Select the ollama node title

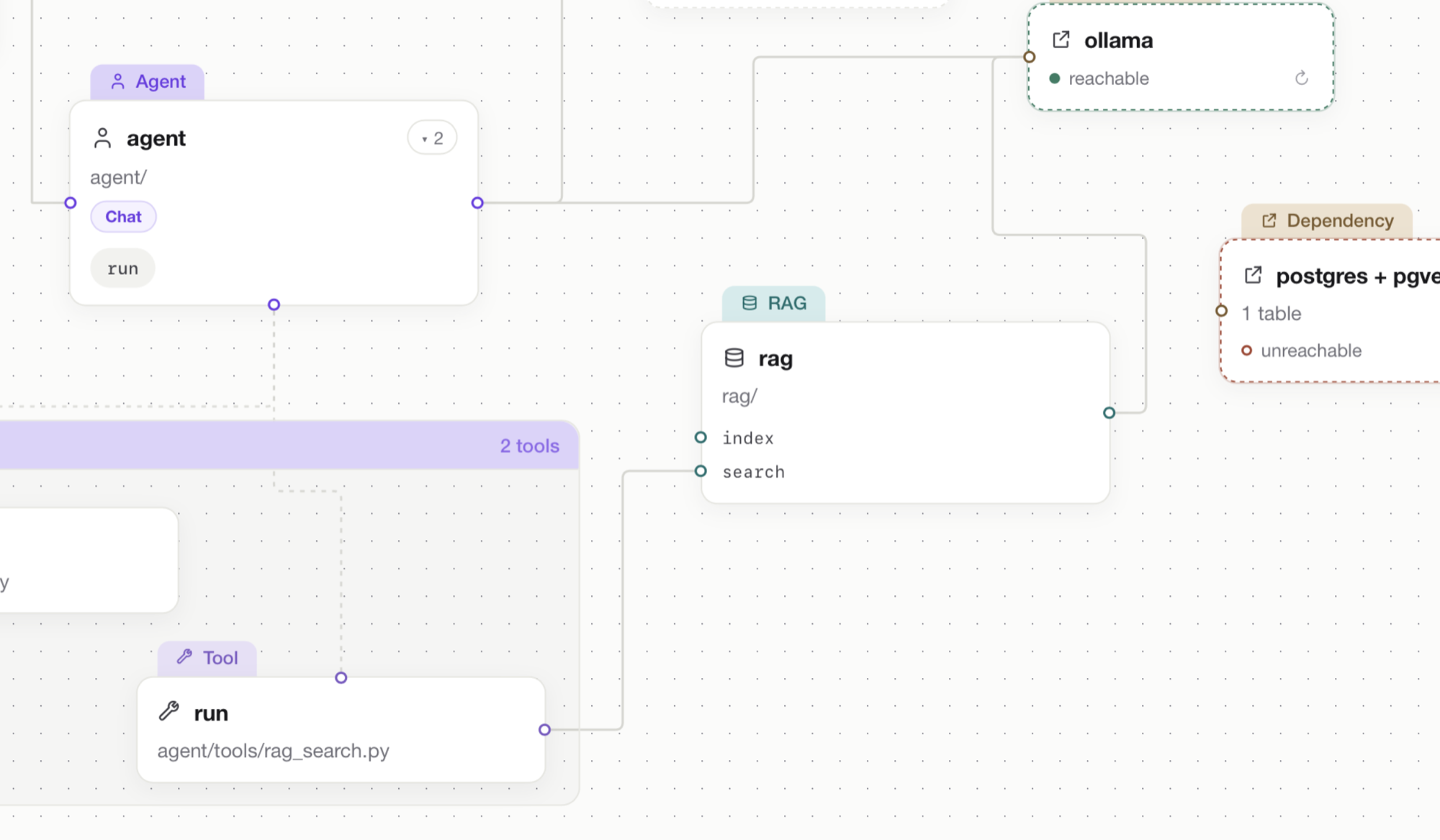tap(1118, 40)
